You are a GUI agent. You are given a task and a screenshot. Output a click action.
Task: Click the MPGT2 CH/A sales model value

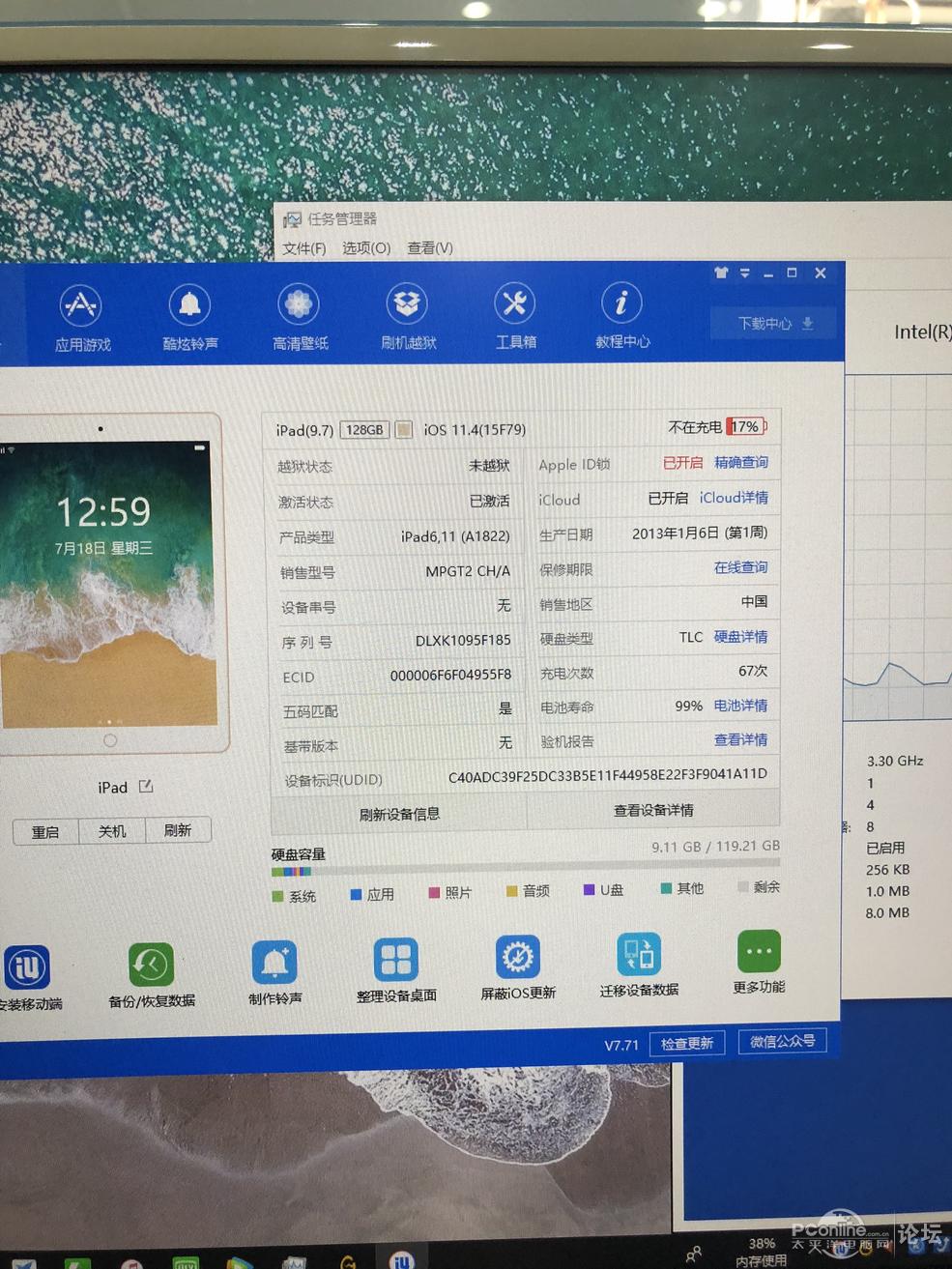tap(468, 571)
